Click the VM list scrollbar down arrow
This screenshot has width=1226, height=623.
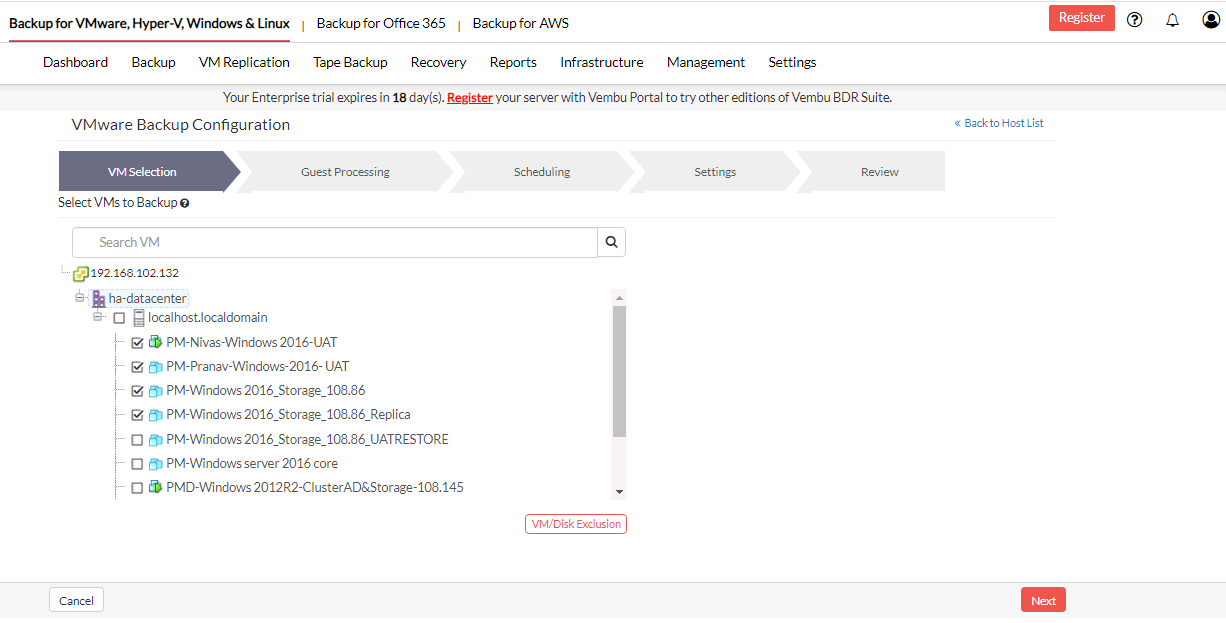tap(619, 491)
